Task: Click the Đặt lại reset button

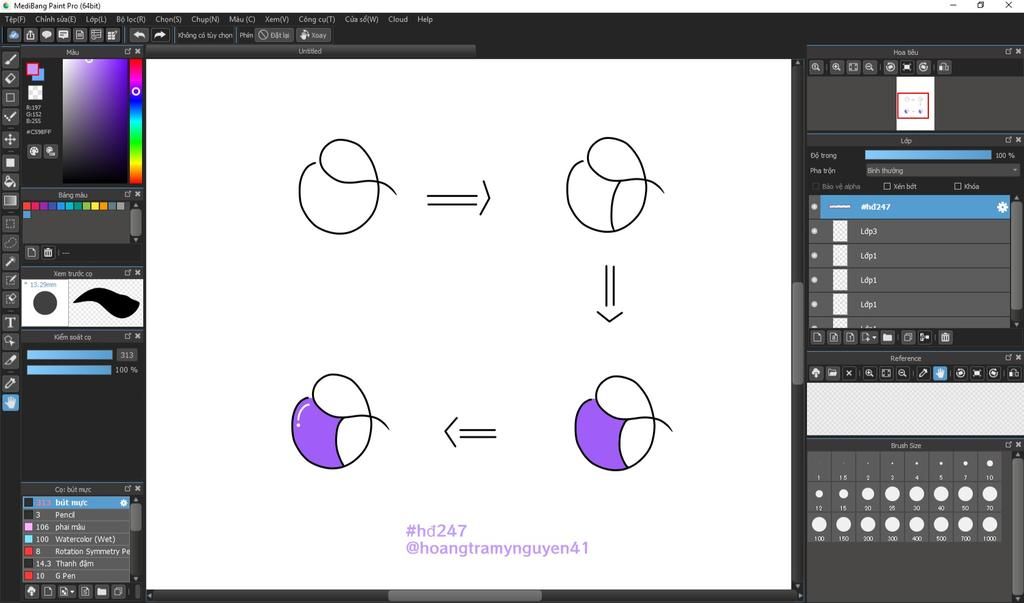Action: coord(274,35)
